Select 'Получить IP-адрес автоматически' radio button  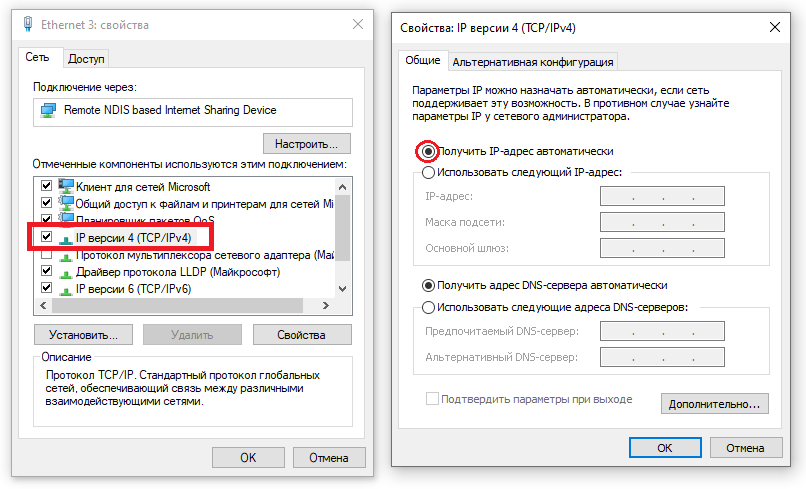click(x=429, y=151)
